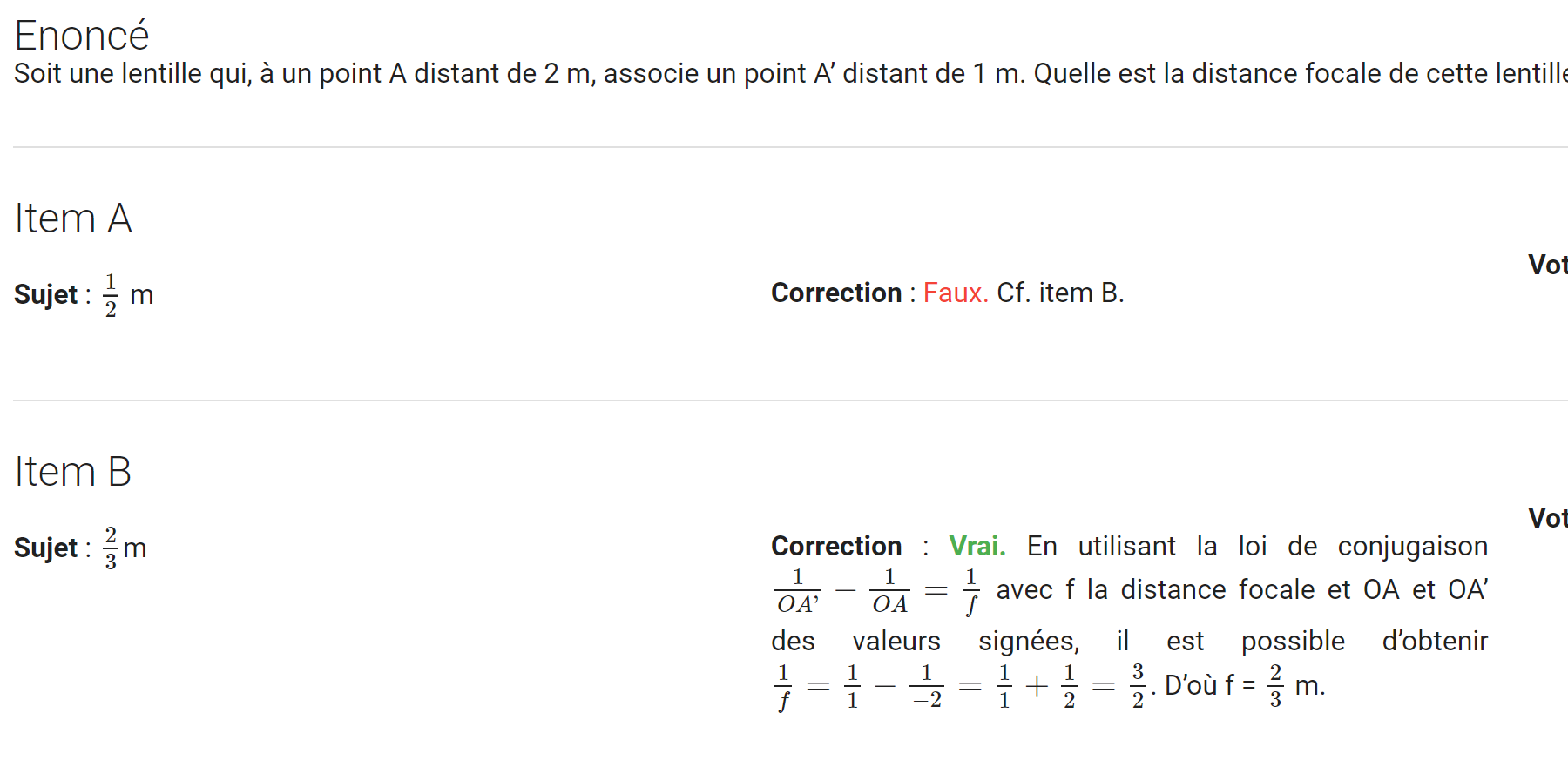This screenshot has height=760, width=1568.
Task: Click the green Vrai. text
Action: coord(977,546)
